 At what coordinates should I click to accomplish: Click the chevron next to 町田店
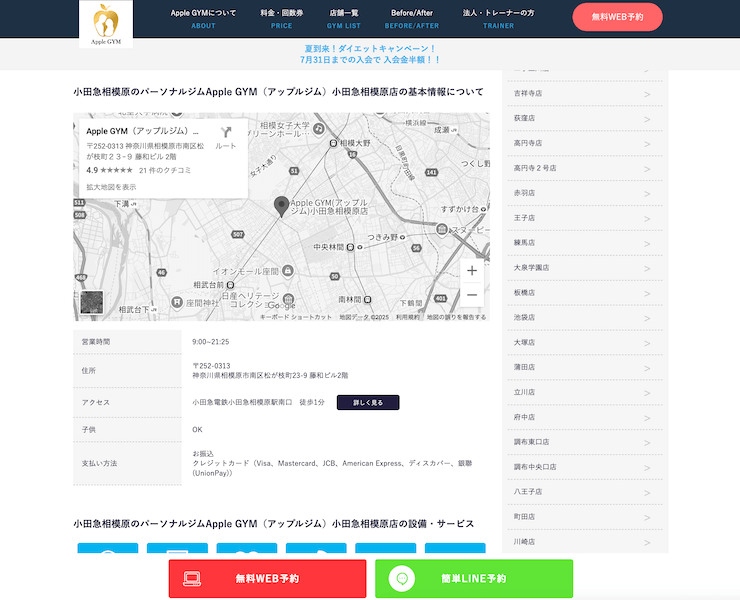647,517
